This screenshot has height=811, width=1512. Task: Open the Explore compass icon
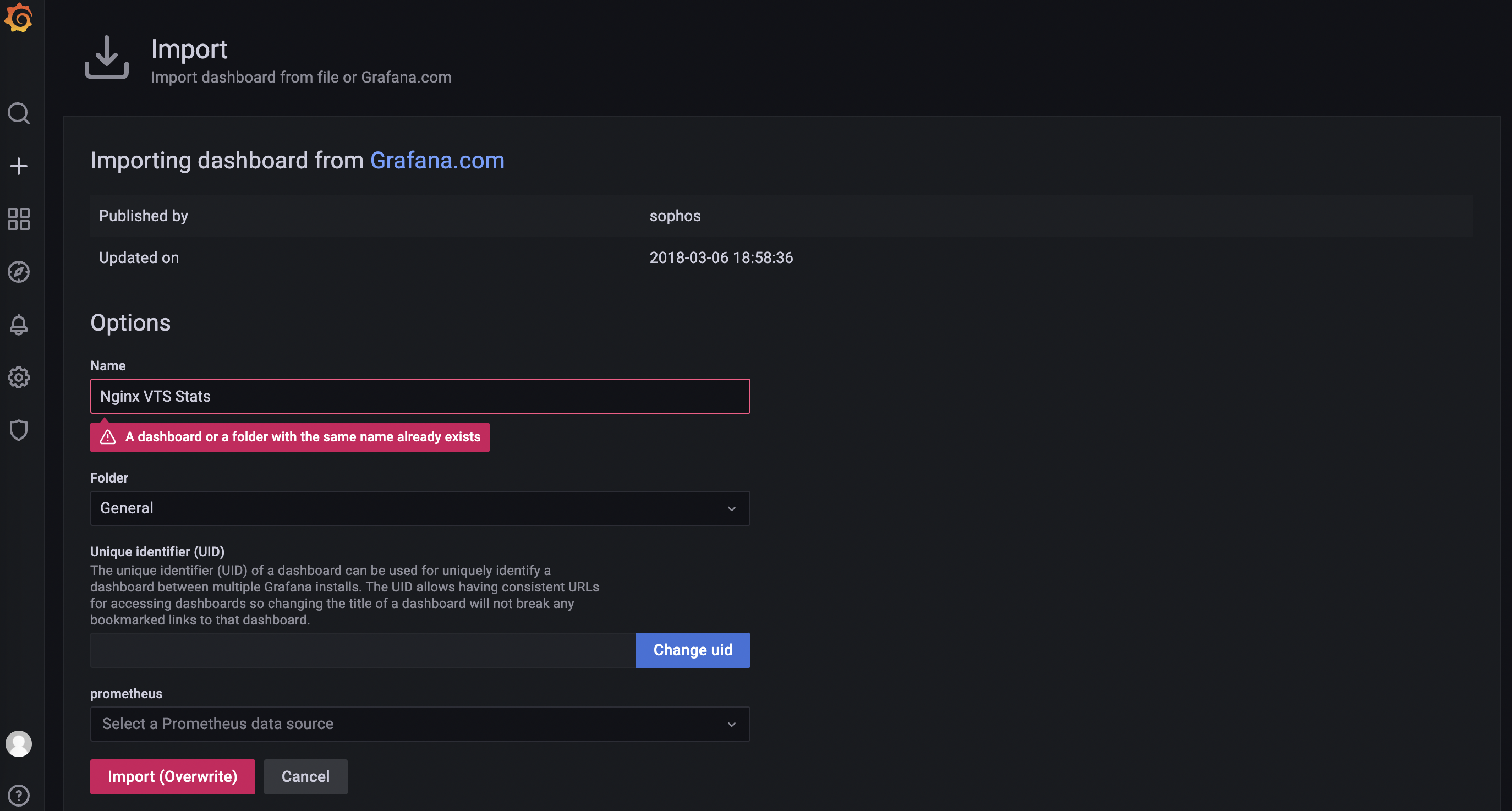pyautogui.click(x=18, y=272)
